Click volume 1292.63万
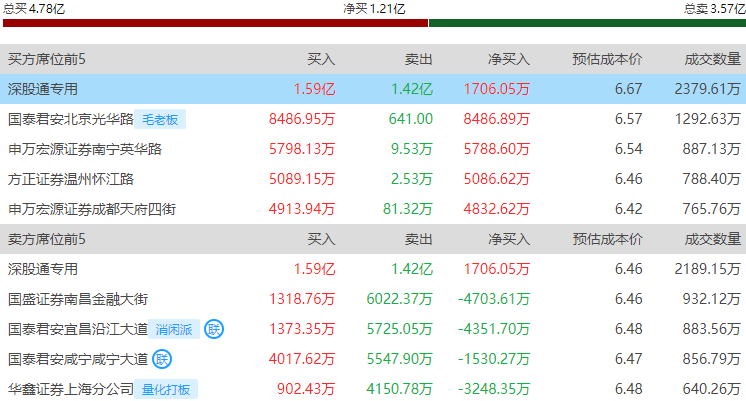746x401 pixels. coord(707,119)
